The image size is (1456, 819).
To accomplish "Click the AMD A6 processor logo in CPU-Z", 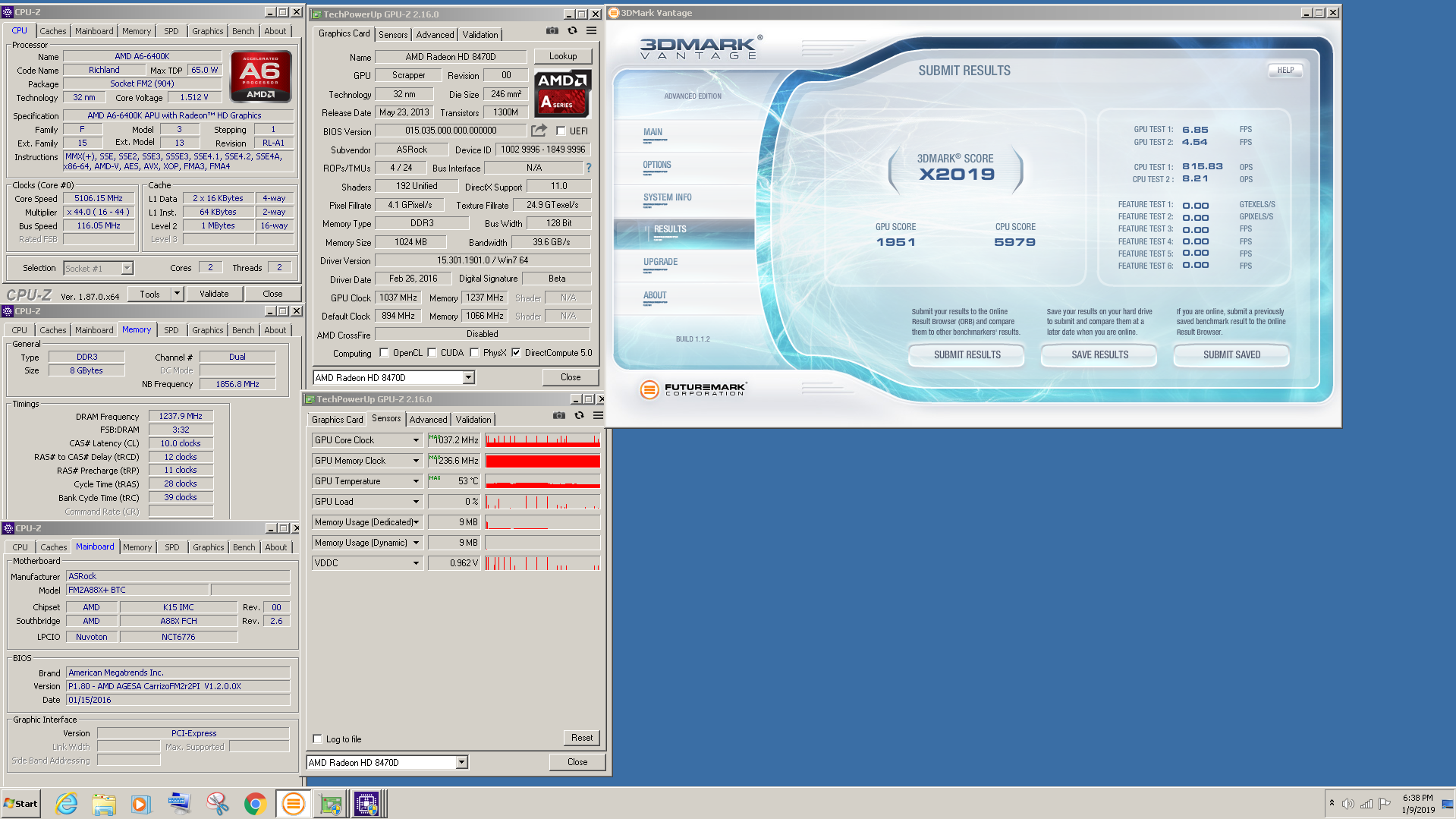I will [x=260, y=77].
